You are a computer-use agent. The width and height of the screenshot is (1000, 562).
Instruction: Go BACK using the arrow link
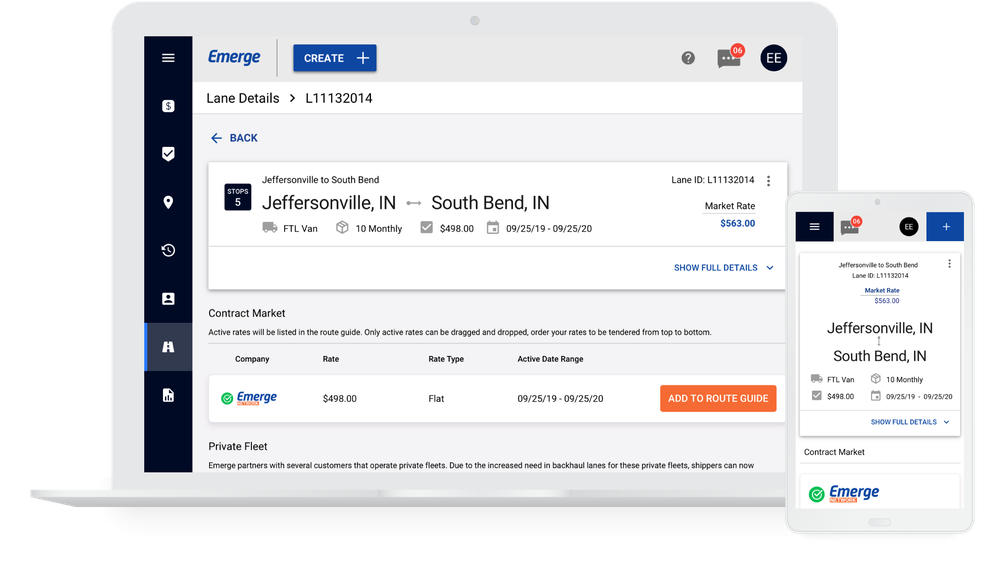click(234, 138)
